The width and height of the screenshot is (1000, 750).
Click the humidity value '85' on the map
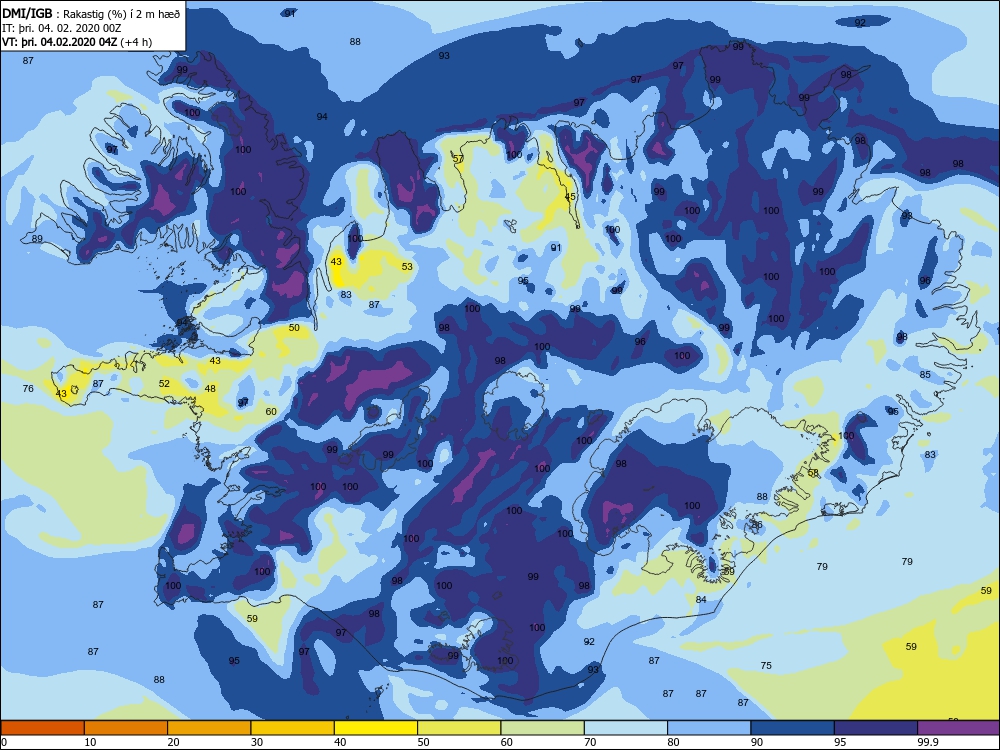(925, 374)
